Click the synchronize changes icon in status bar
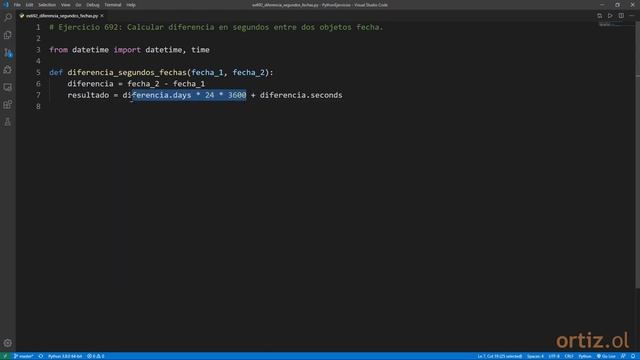640x360 pixels. pos(41,356)
